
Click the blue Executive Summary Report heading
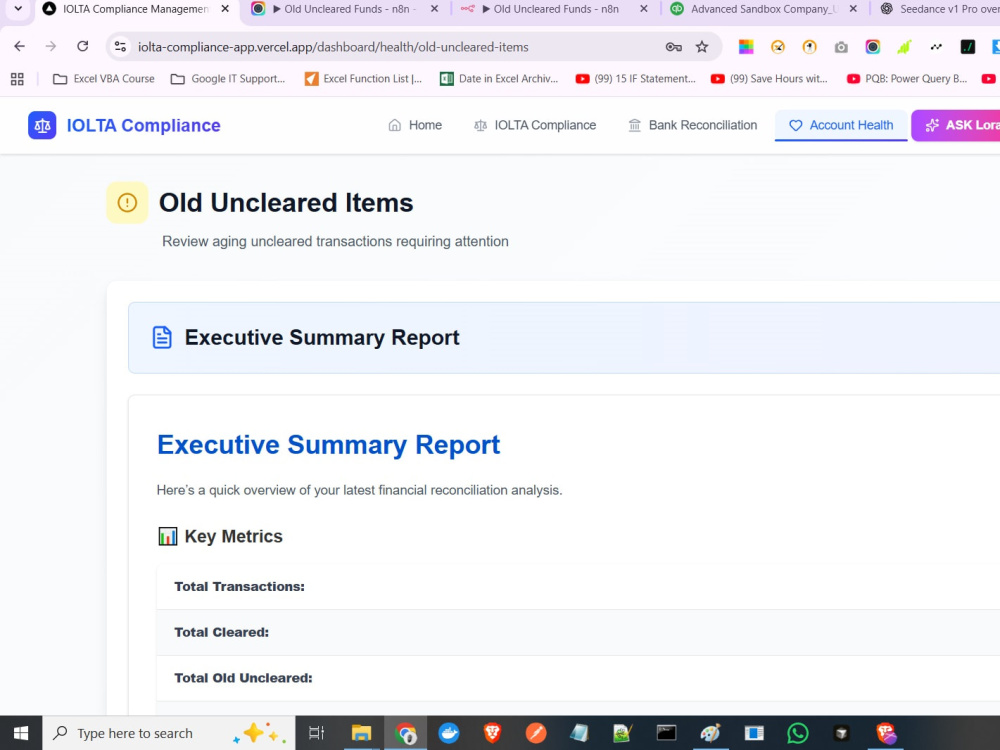coord(328,445)
